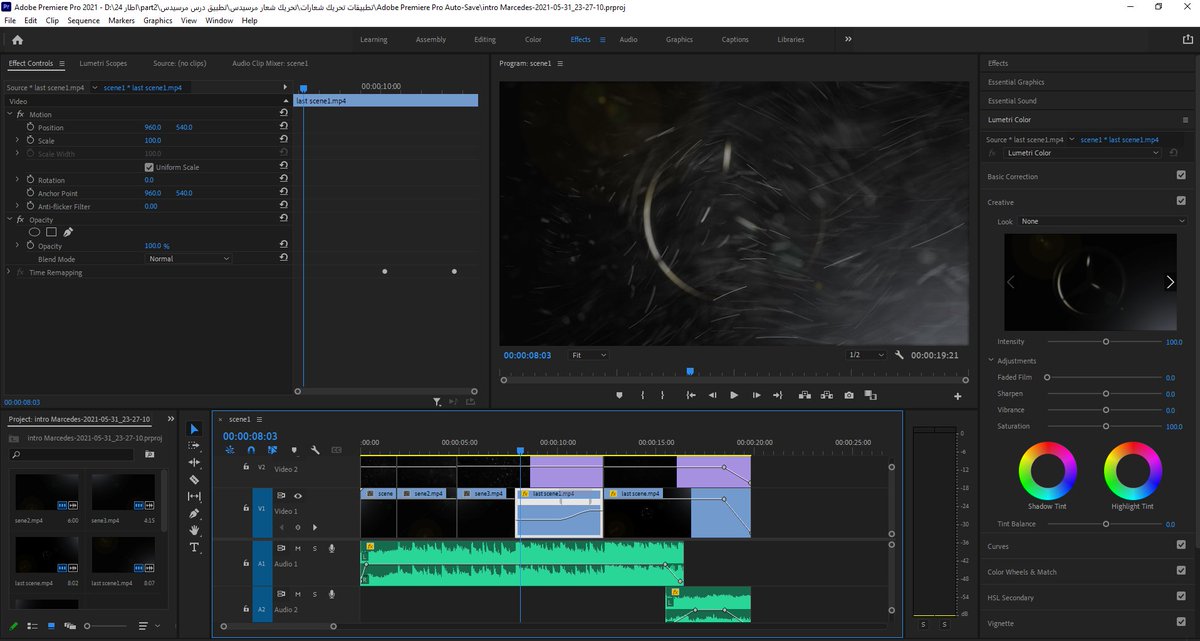The width and height of the screenshot is (1200, 641).
Task: Open the Markers menu
Action: coord(122,20)
